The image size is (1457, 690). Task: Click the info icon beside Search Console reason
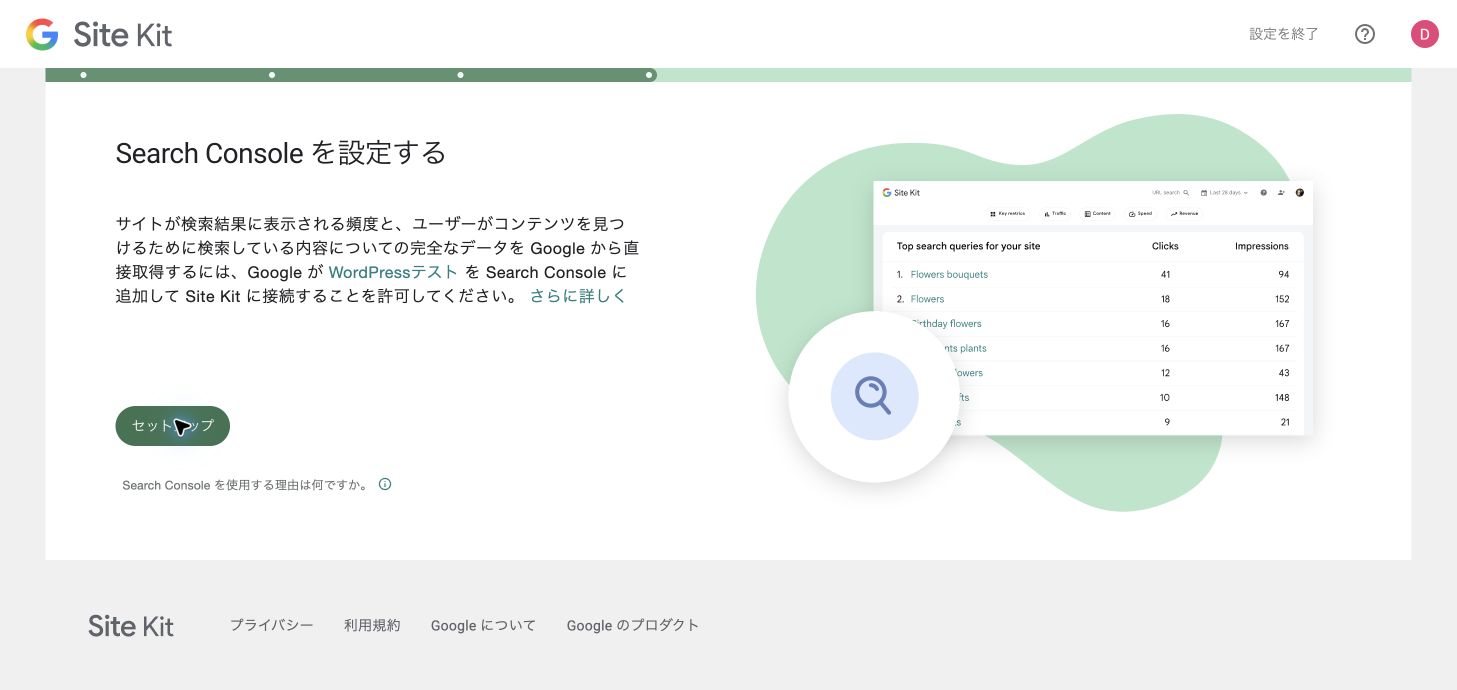[x=385, y=484]
